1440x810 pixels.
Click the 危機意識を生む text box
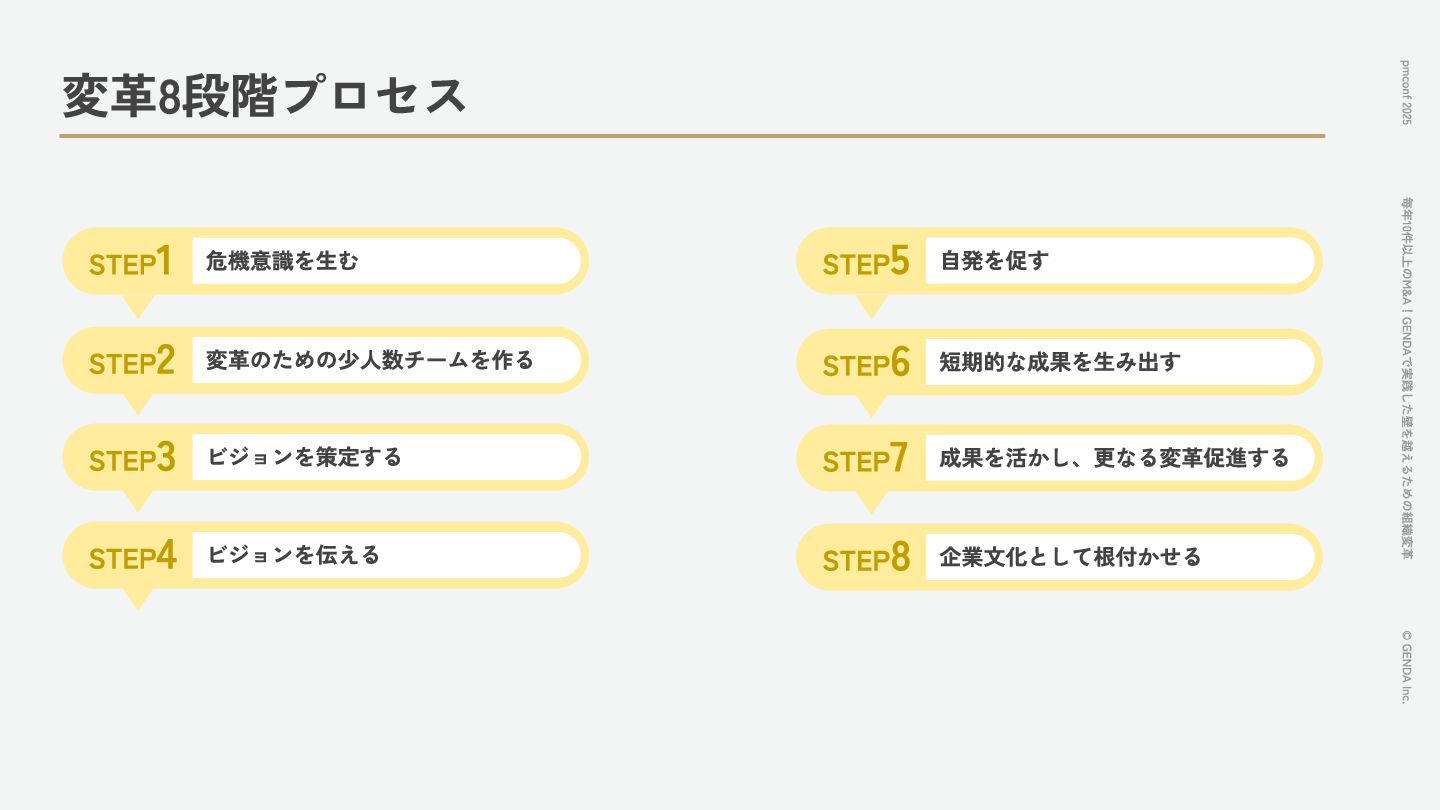(385, 261)
